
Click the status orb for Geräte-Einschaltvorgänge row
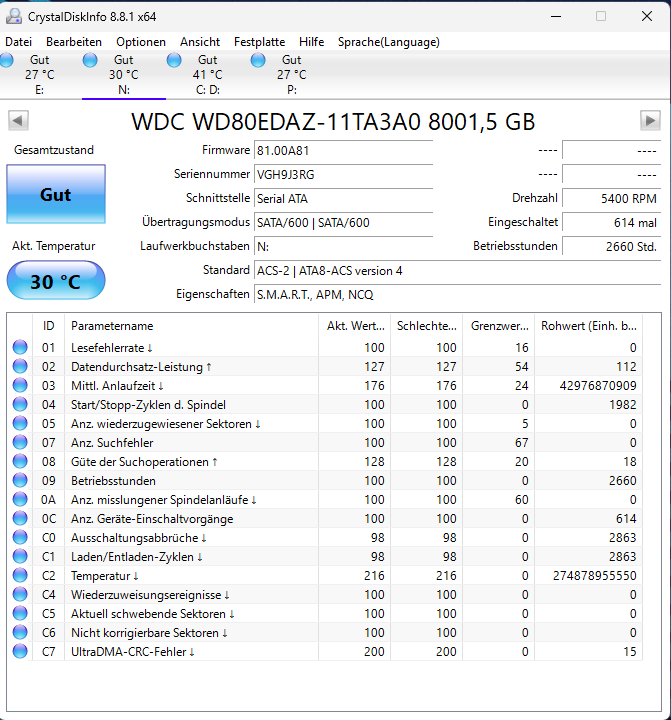tap(20, 518)
